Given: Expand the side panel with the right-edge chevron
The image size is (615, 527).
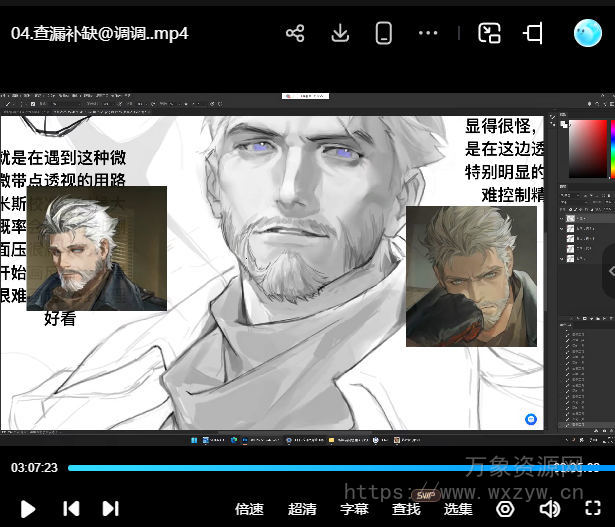Looking at the screenshot, I should click(609, 270).
